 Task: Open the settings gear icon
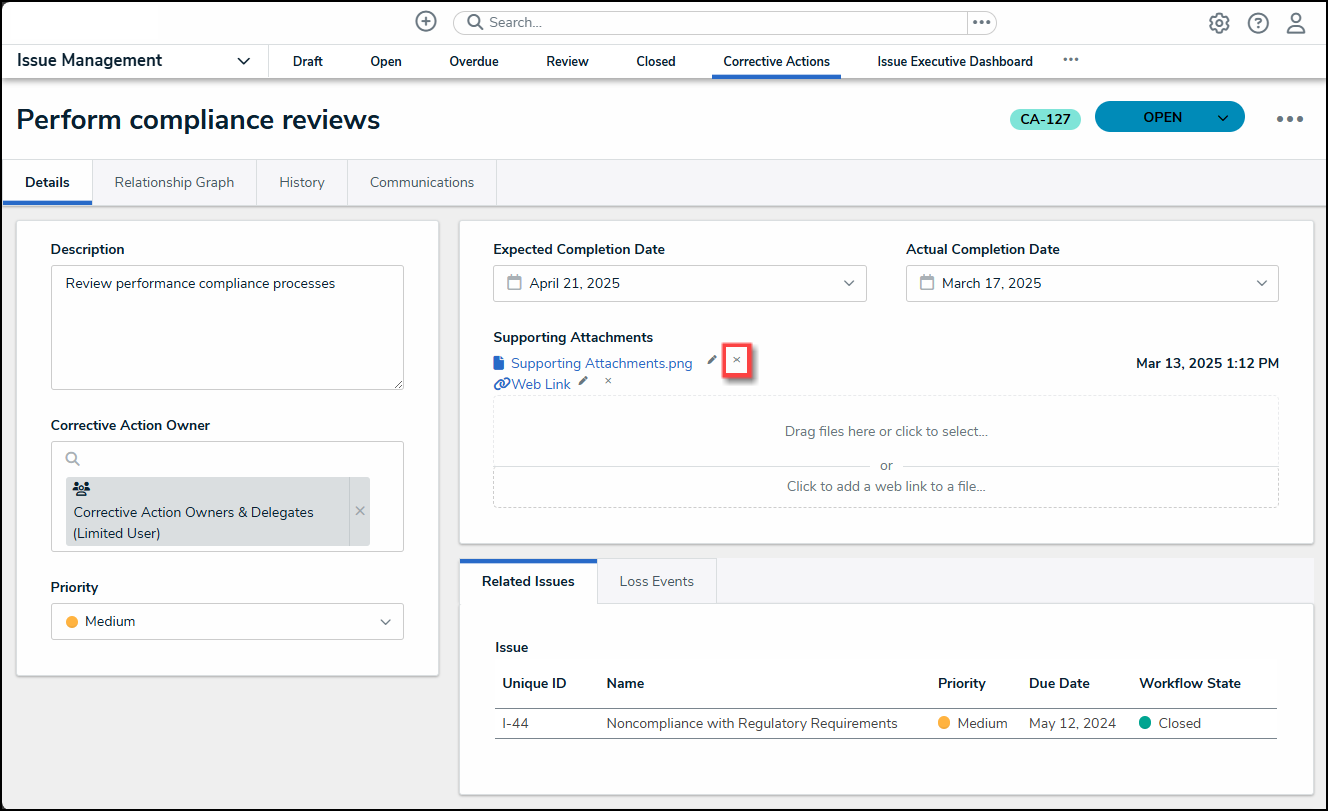tap(1219, 23)
